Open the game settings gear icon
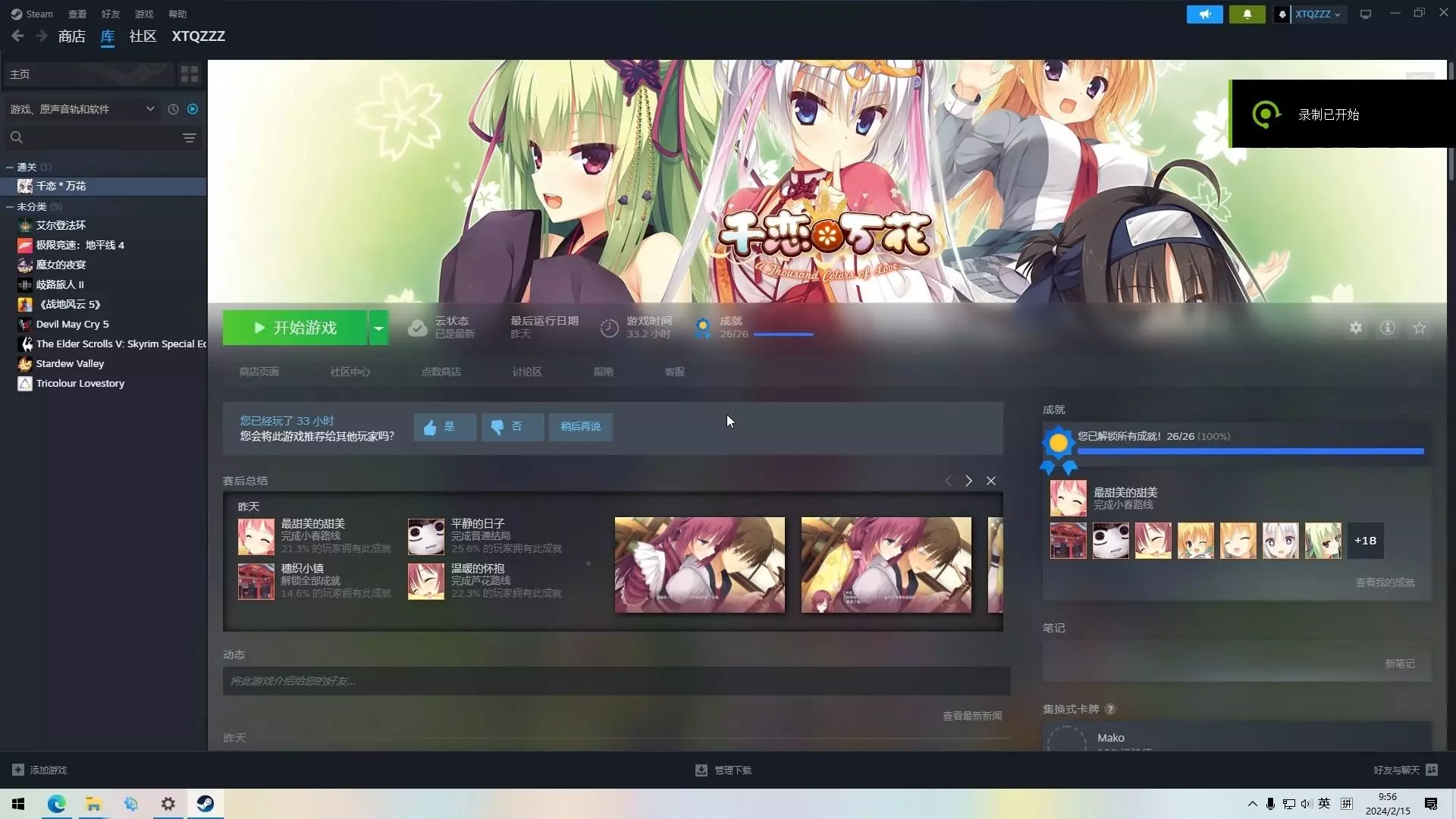This screenshot has height=819, width=1456. click(1355, 328)
